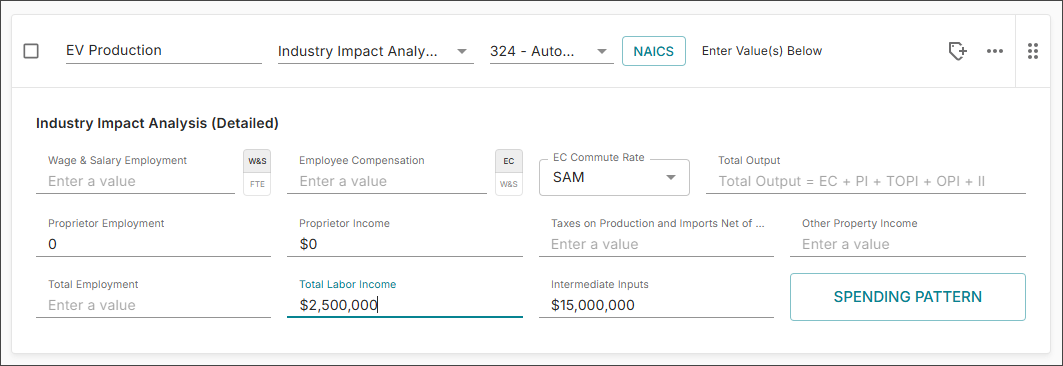Viewport: 1063px width, 366px height.
Task: Open the Industry Impact Analysis type dropdown
Action: pos(376,51)
